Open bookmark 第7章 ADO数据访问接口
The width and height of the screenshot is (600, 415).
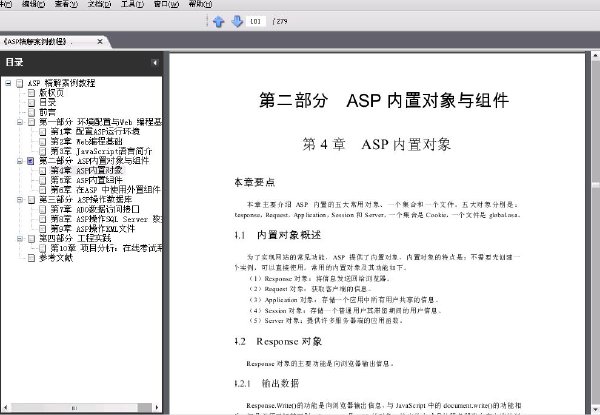[95, 210]
